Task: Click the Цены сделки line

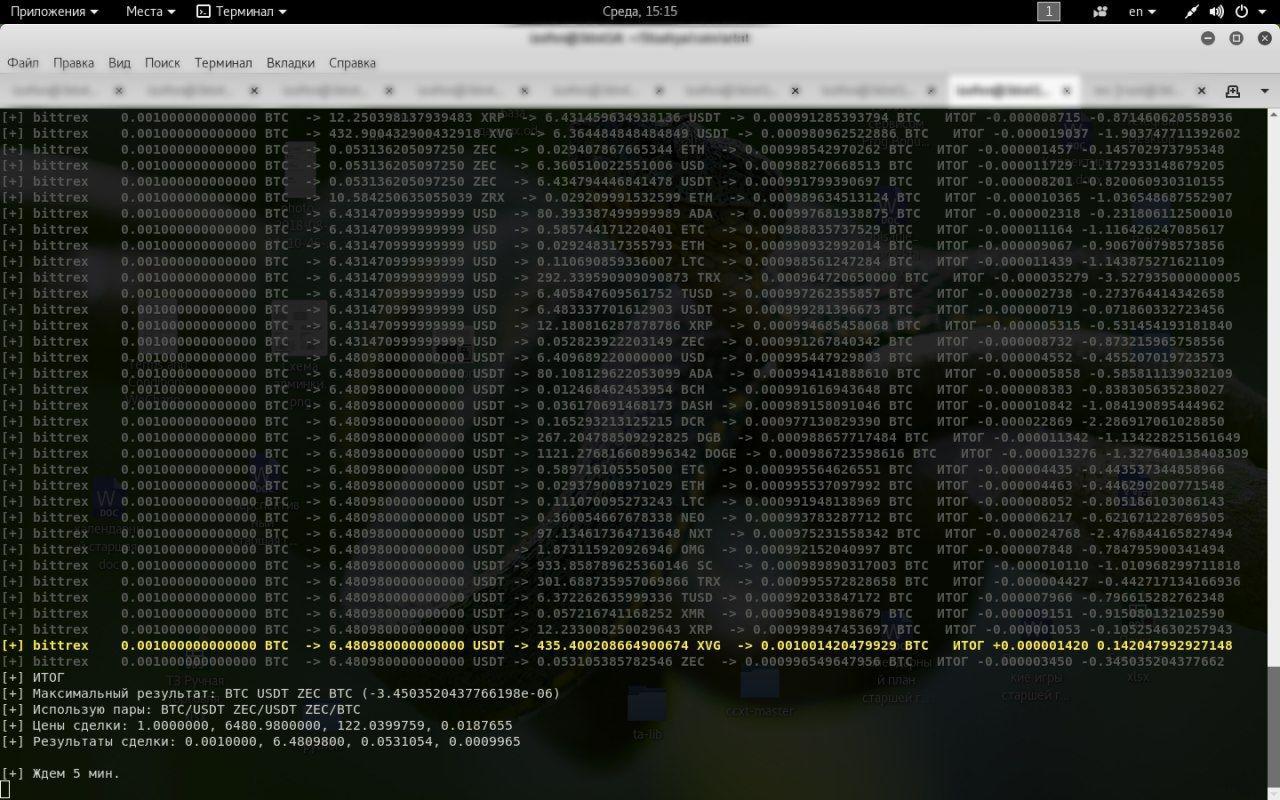Action: pyautogui.click(x=256, y=725)
